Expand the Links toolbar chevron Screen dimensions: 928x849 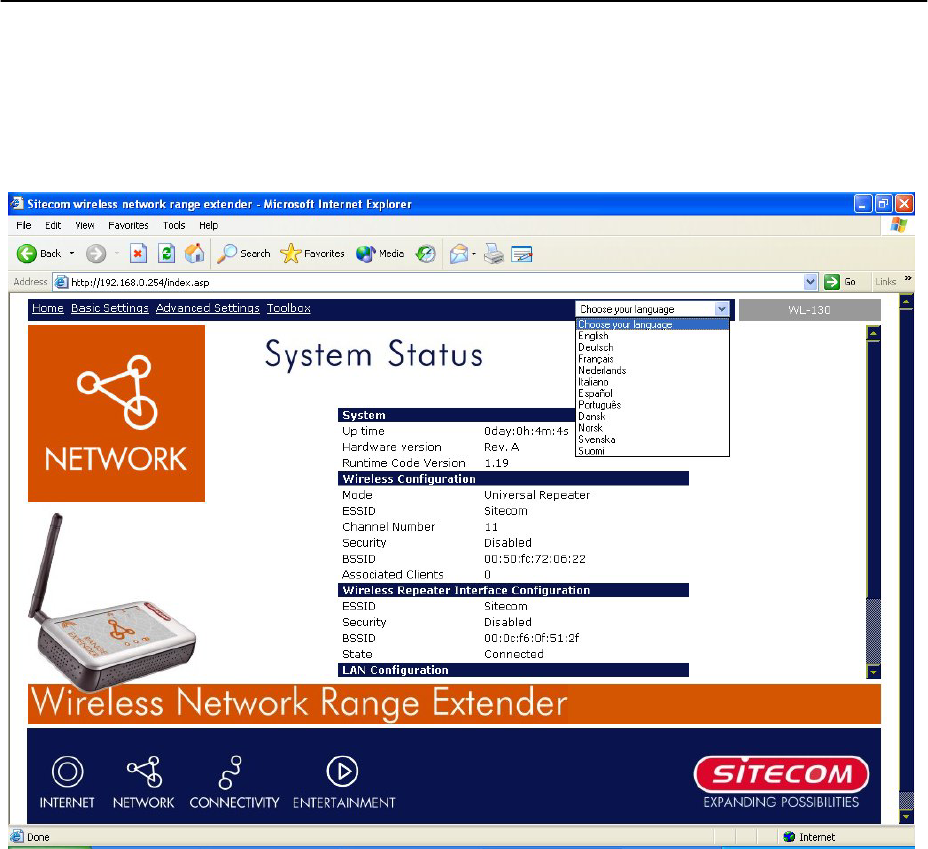pos(908,278)
